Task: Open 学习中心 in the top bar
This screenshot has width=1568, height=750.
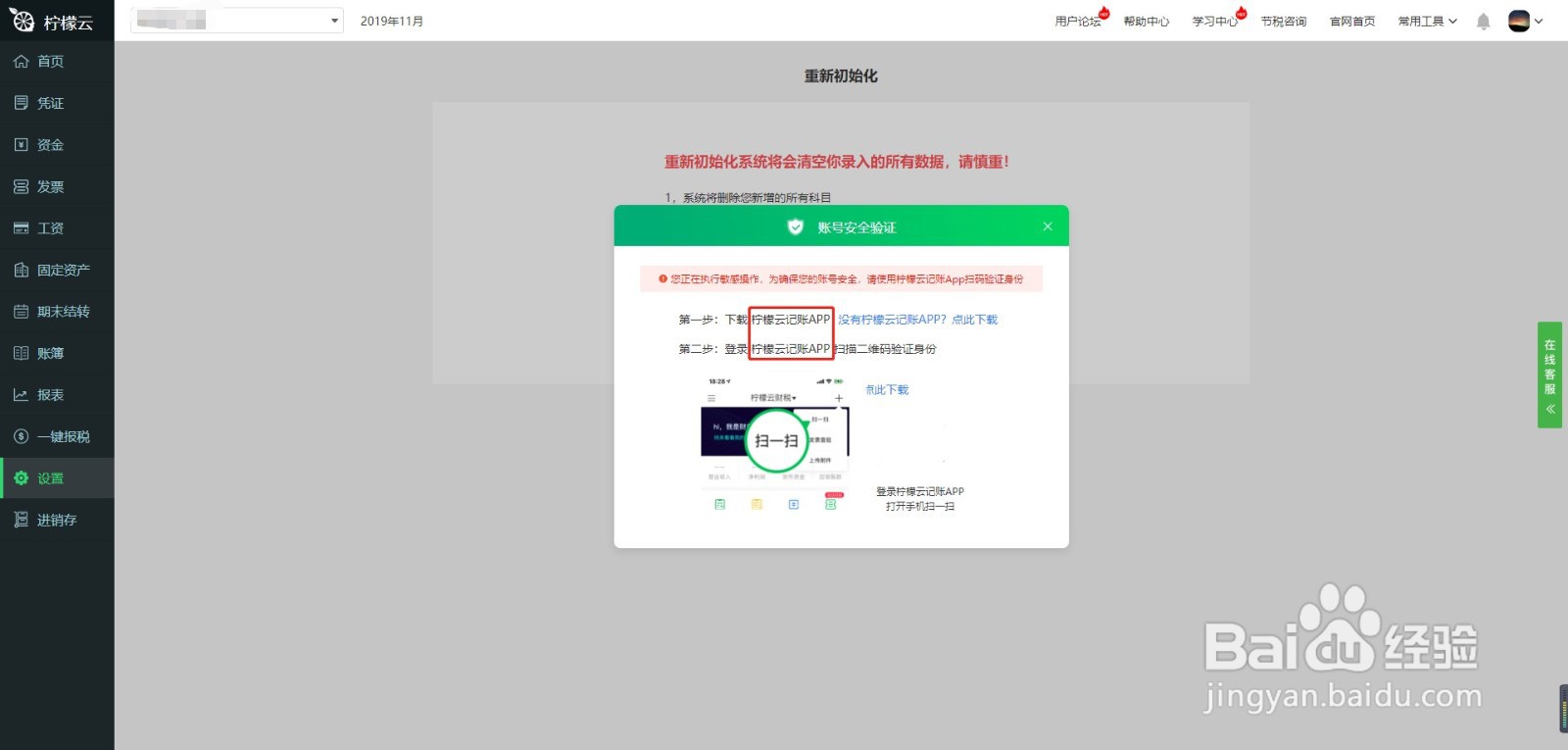Action: [1215, 21]
